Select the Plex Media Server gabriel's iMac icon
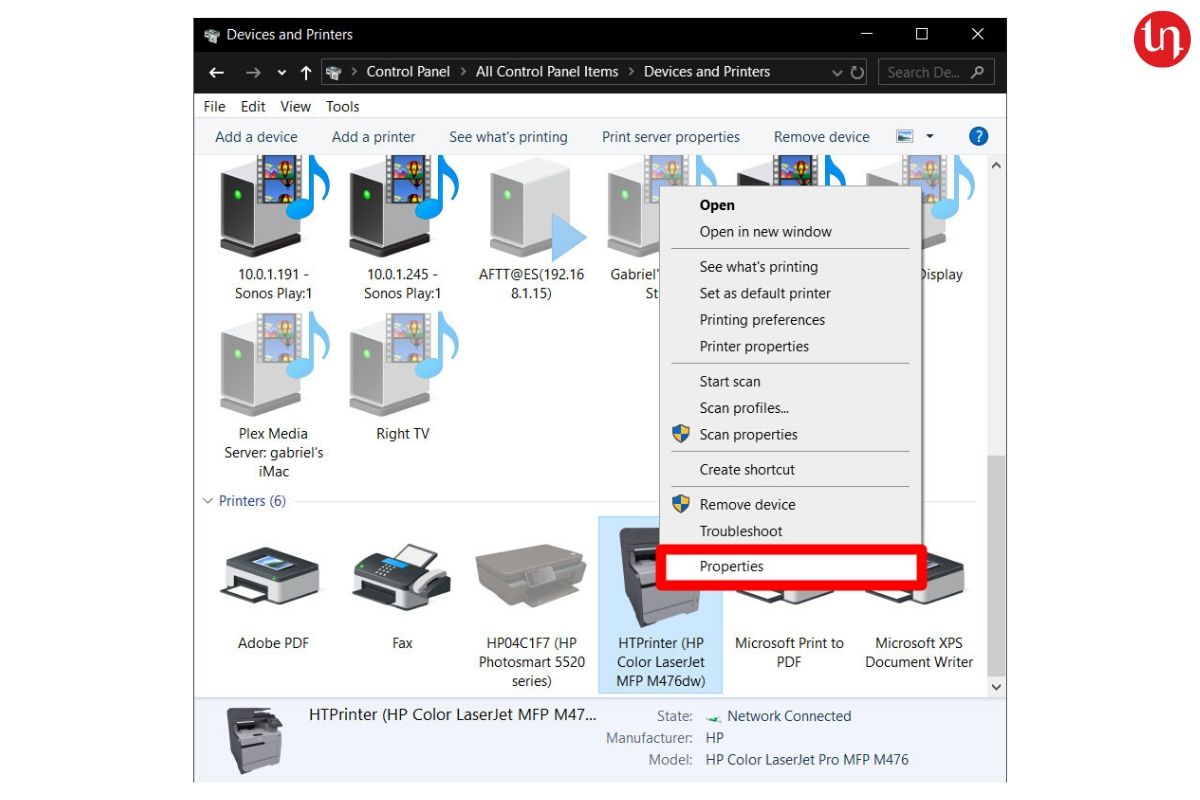This screenshot has width=1200, height=800. point(273,365)
